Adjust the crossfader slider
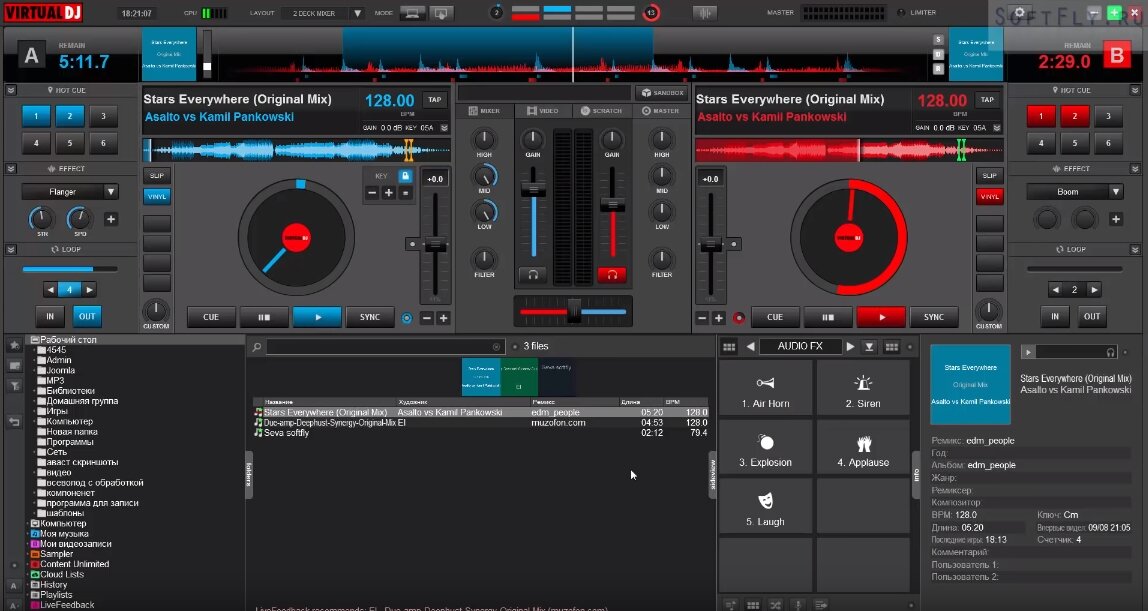 coord(574,311)
